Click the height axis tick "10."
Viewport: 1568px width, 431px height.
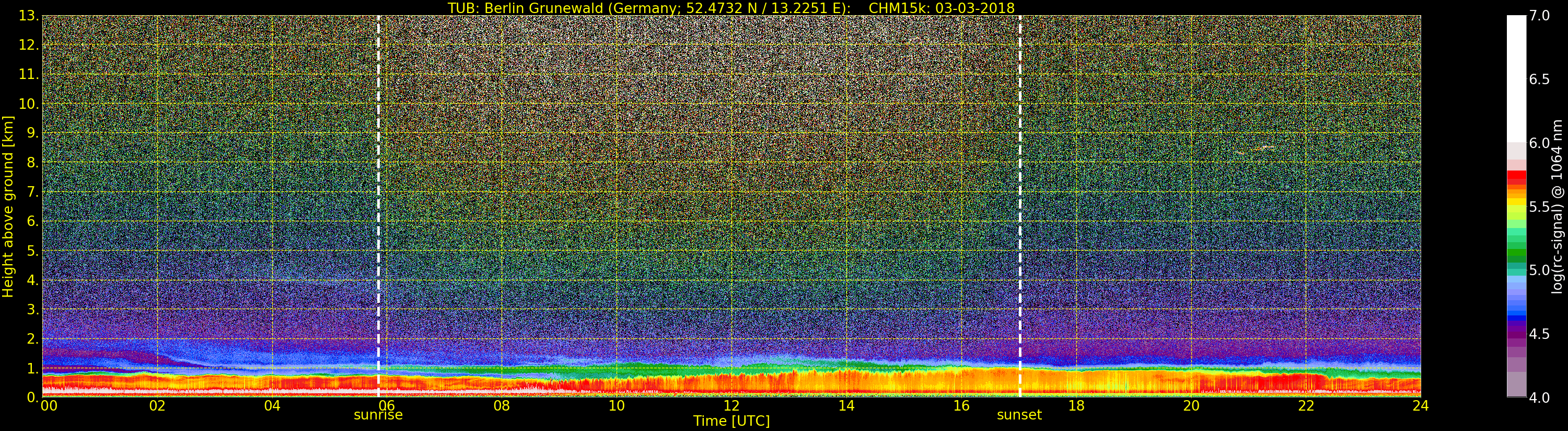tap(29, 104)
